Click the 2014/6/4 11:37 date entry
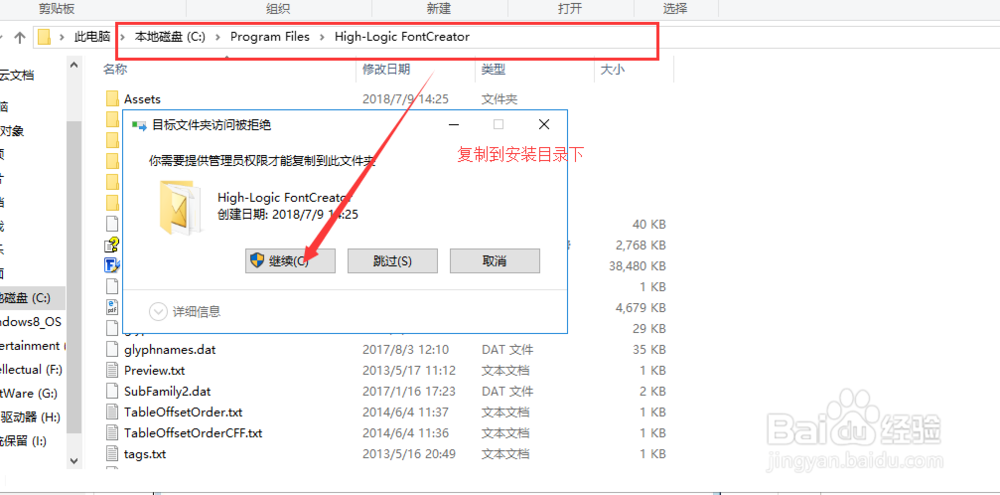Image resolution: width=1000 pixels, height=495 pixels. [x=406, y=411]
